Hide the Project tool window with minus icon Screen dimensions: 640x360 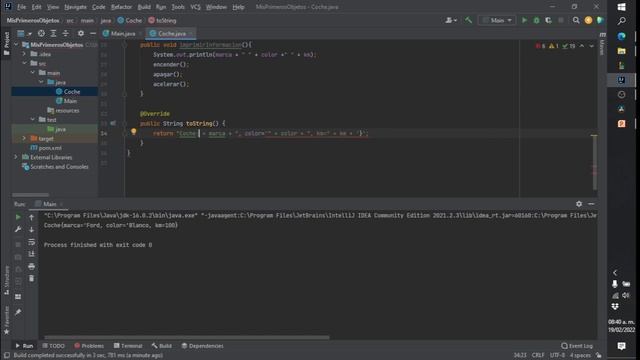click(93, 33)
